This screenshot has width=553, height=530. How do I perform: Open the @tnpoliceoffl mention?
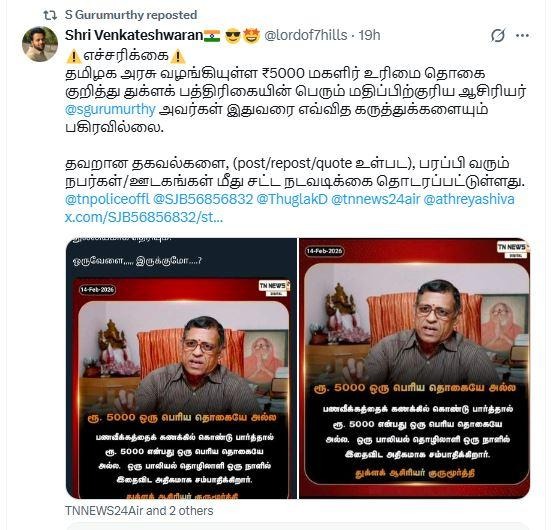click(107, 199)
